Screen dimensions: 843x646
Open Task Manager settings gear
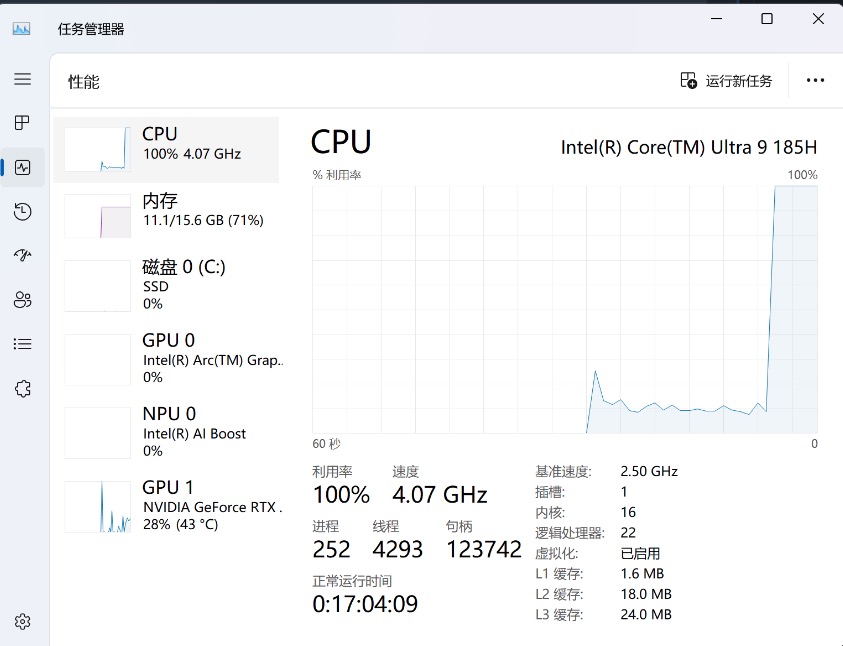(22, 620)
